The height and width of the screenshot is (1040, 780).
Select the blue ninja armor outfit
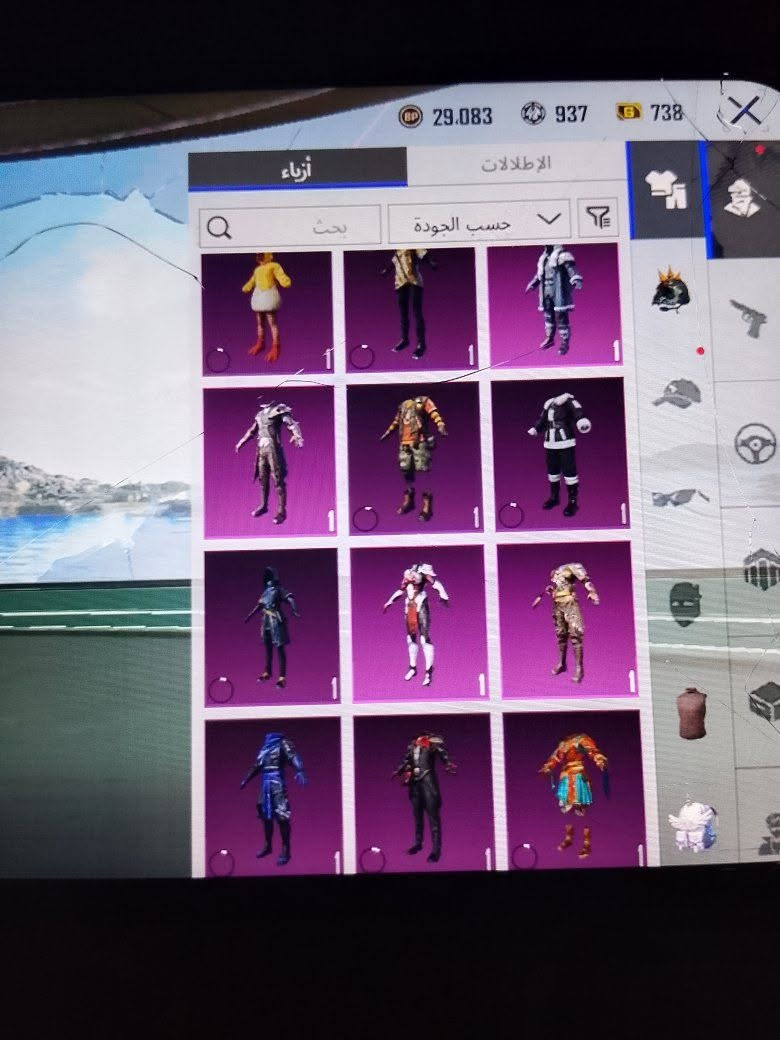tap(274, 797)
